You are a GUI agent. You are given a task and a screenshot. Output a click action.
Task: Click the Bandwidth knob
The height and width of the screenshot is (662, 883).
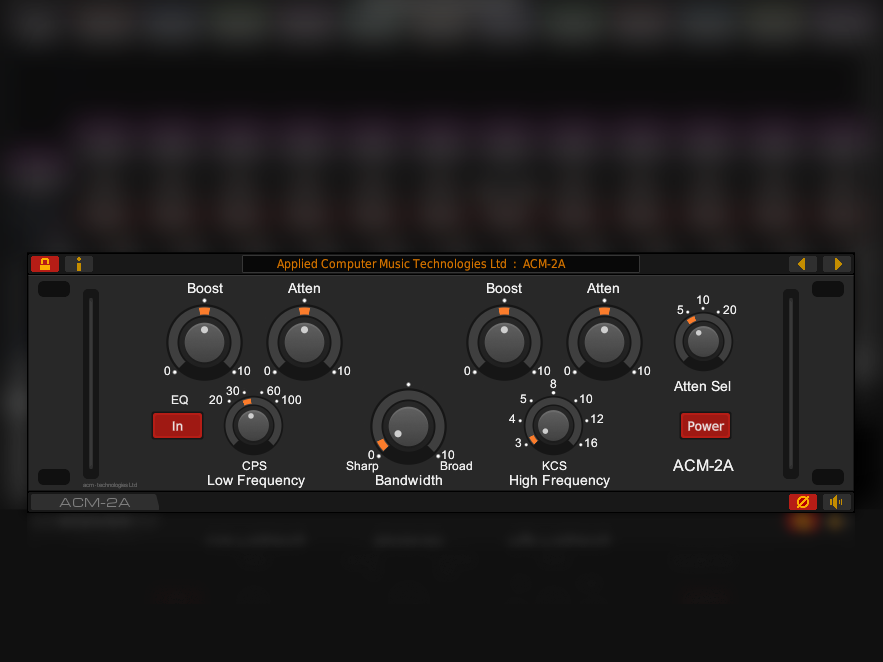click(x=408, y=426)
